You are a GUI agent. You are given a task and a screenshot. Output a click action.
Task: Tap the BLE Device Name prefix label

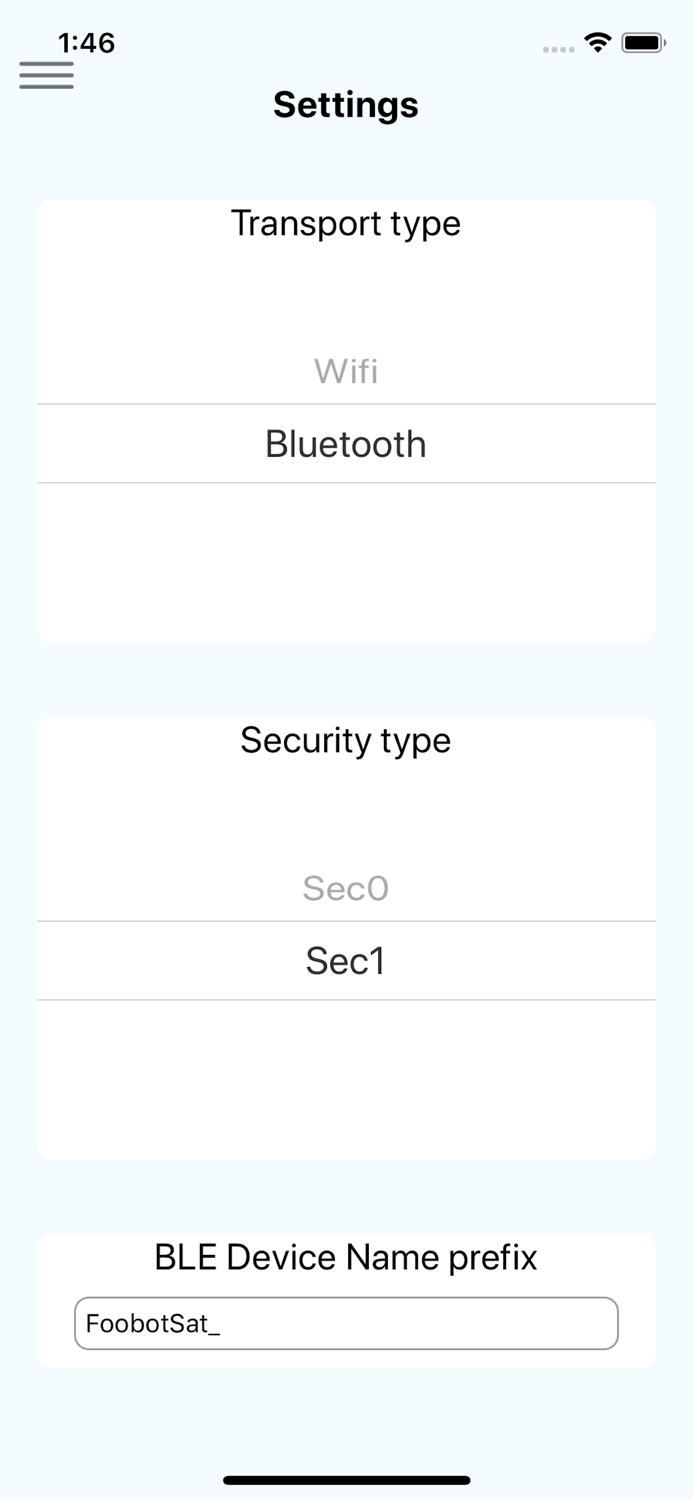[346, 1258]
